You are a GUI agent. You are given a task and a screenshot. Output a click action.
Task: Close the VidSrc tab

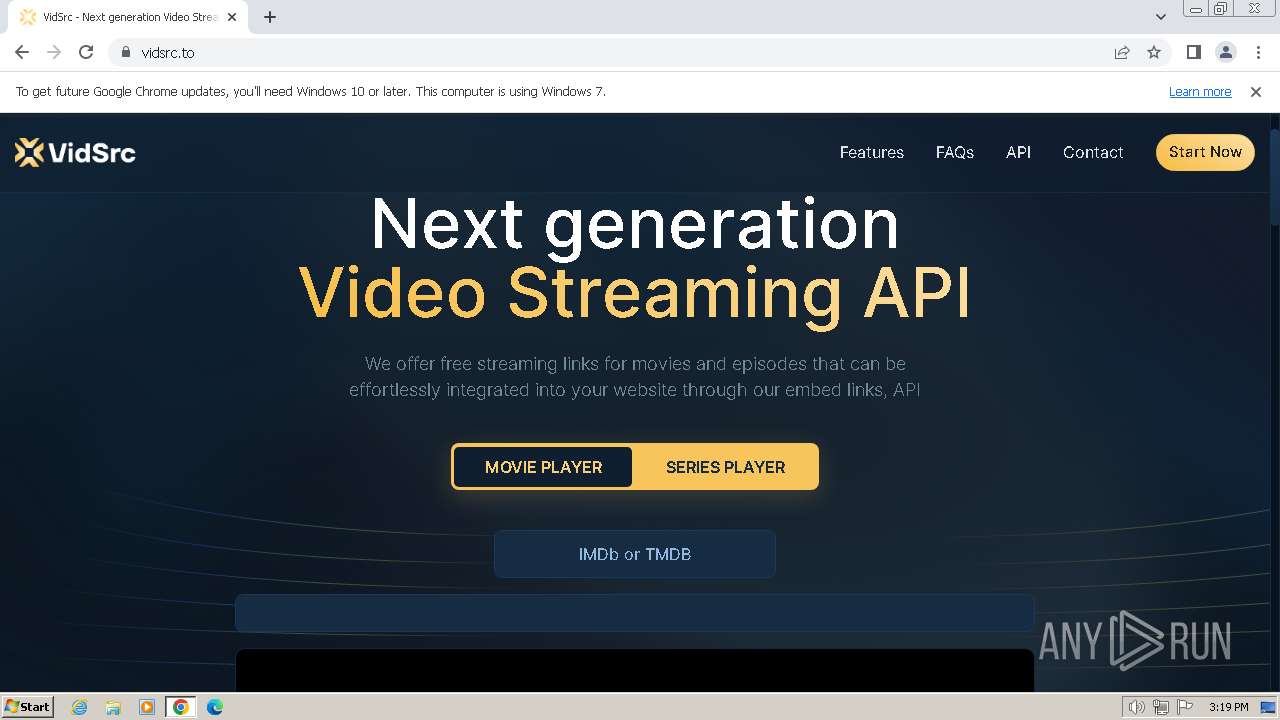click(232, 17)
